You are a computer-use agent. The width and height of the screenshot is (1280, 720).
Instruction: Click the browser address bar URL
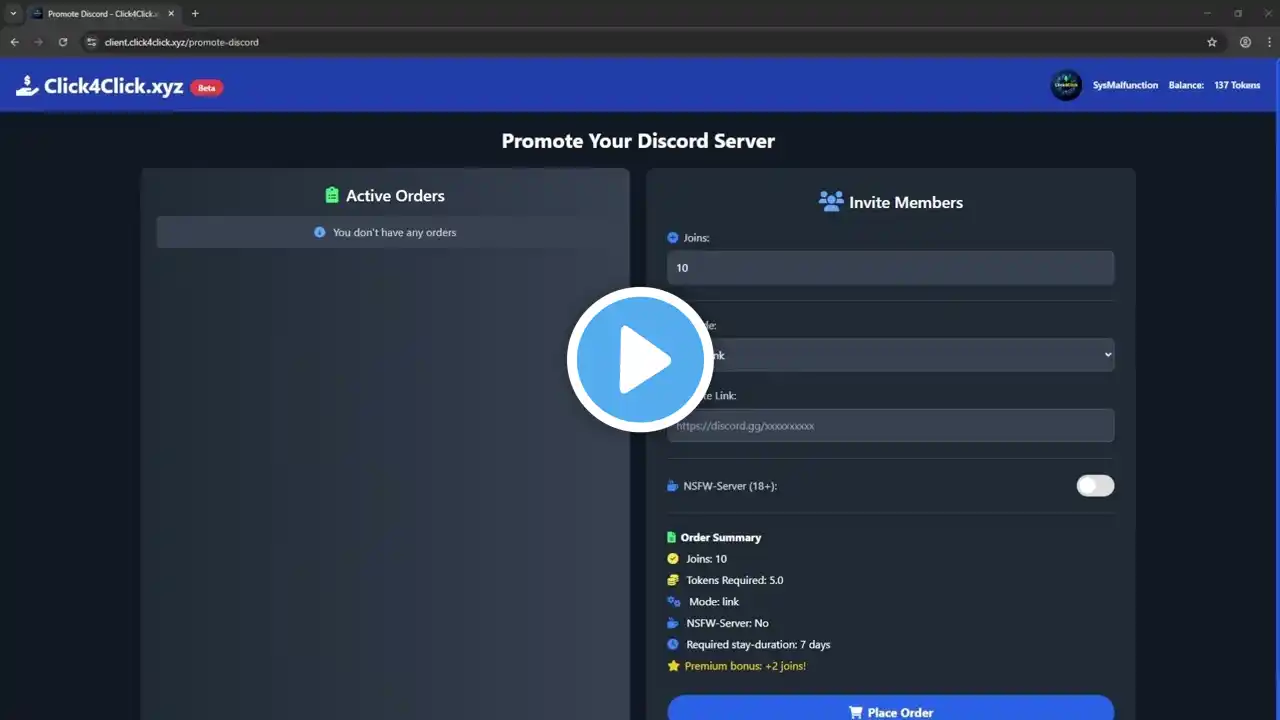(x=182, y=42)
